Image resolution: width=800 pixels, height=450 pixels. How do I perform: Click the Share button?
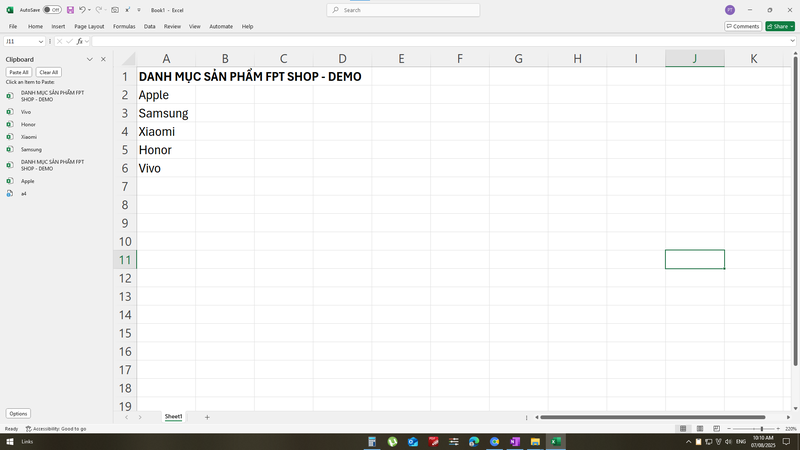click(x=780, y=27)
